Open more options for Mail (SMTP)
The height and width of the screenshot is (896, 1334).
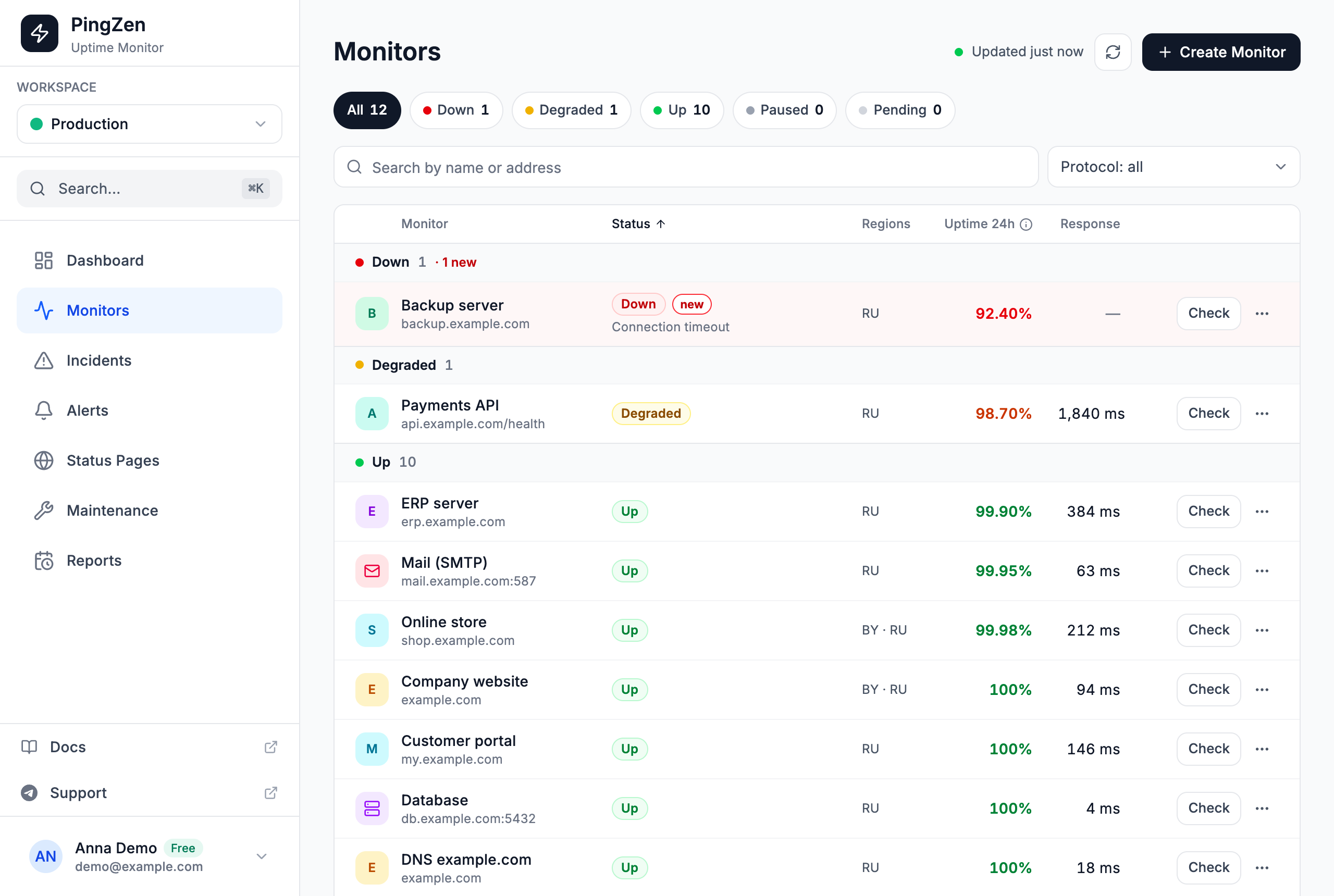pyautogui.click(x=1262, y=571)
